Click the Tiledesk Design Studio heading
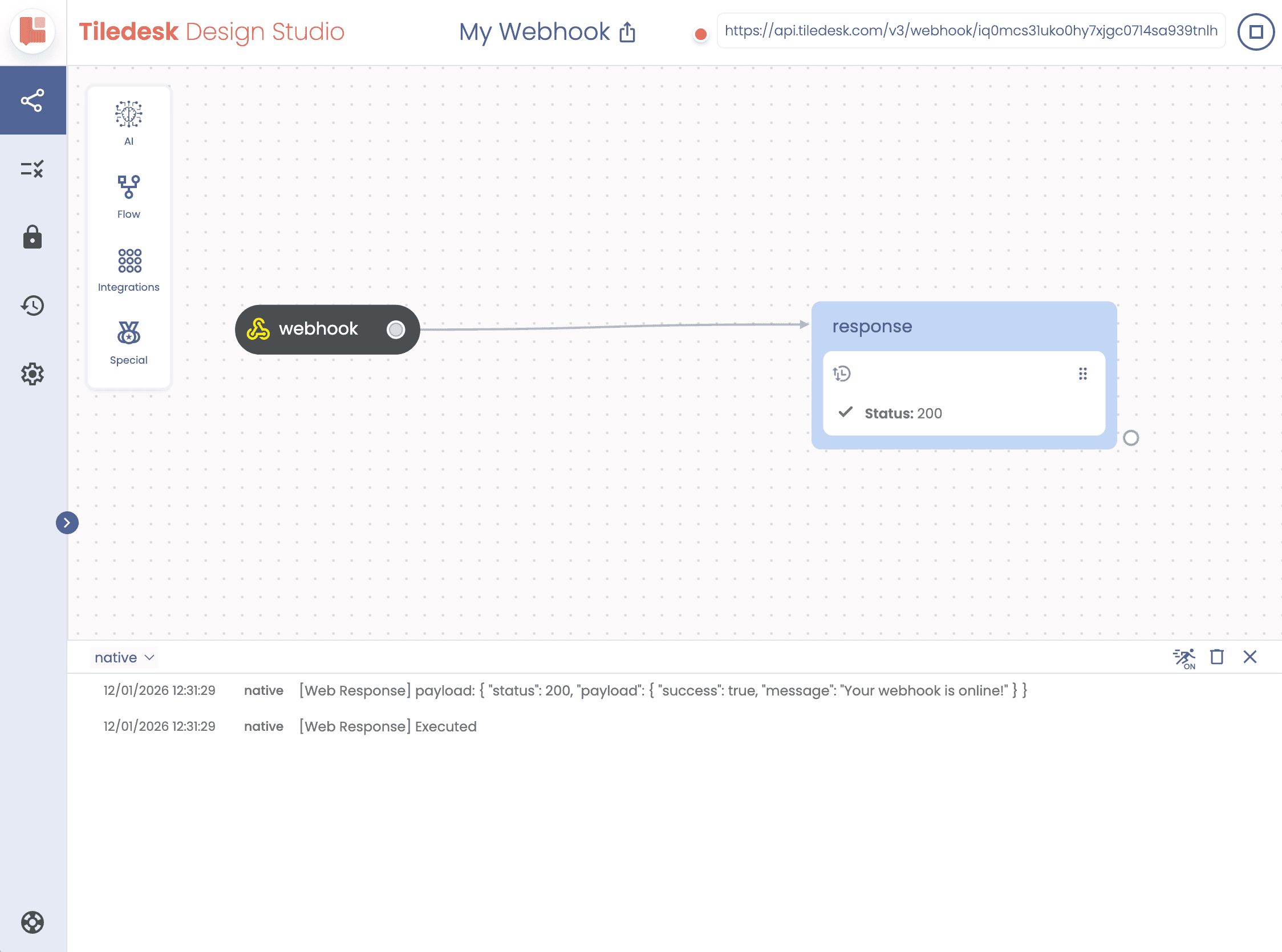The height and width of the screenshot is (952, 1282). pos(212,32)
